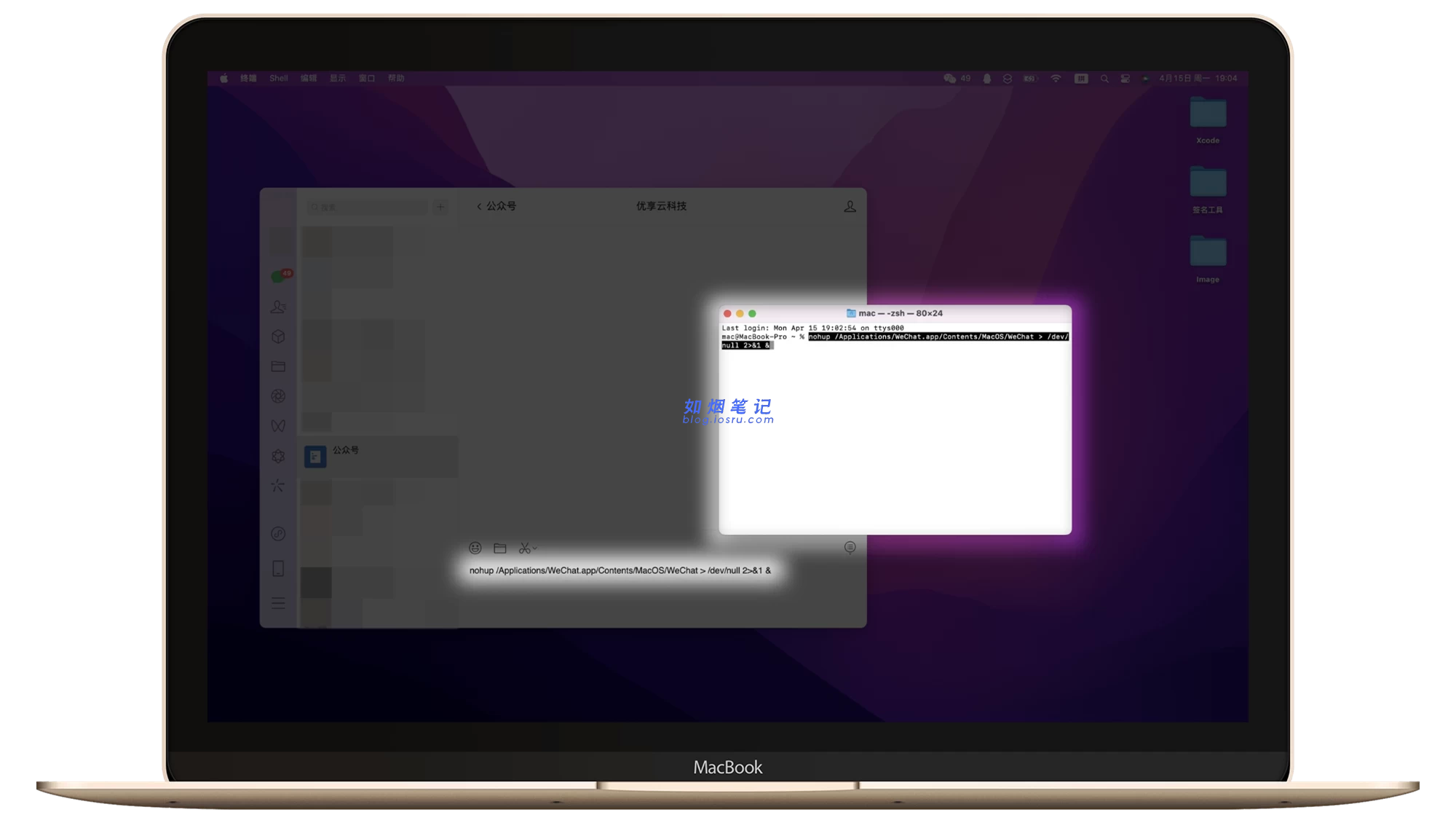Open the Contacts sidebar icon
This screenshot has height=823, width=1456.
(278, 307)
